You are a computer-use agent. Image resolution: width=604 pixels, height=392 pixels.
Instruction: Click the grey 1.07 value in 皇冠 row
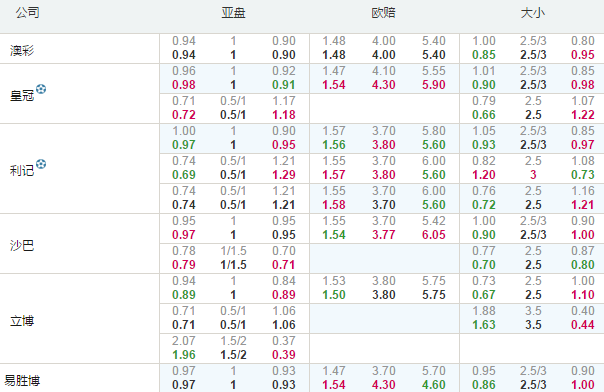[x=583, y=101]
